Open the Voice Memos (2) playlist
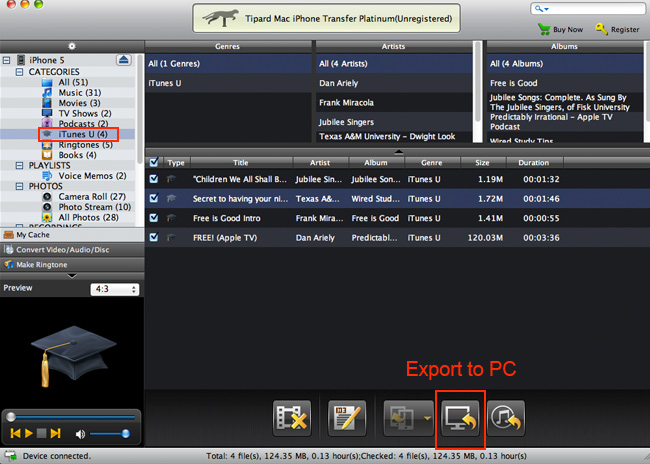 pos(92,176)
